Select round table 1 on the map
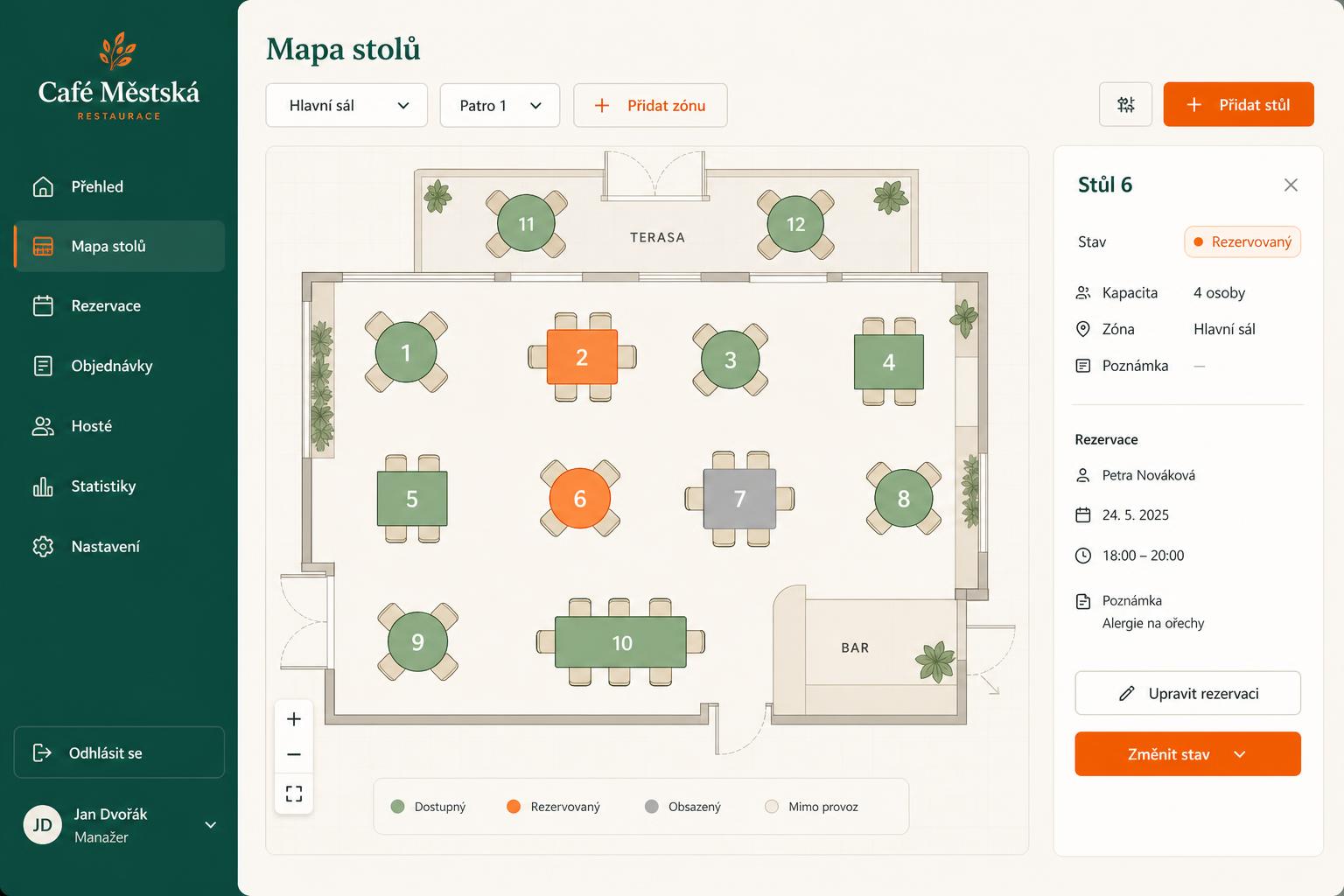 [x=406, y=353]
